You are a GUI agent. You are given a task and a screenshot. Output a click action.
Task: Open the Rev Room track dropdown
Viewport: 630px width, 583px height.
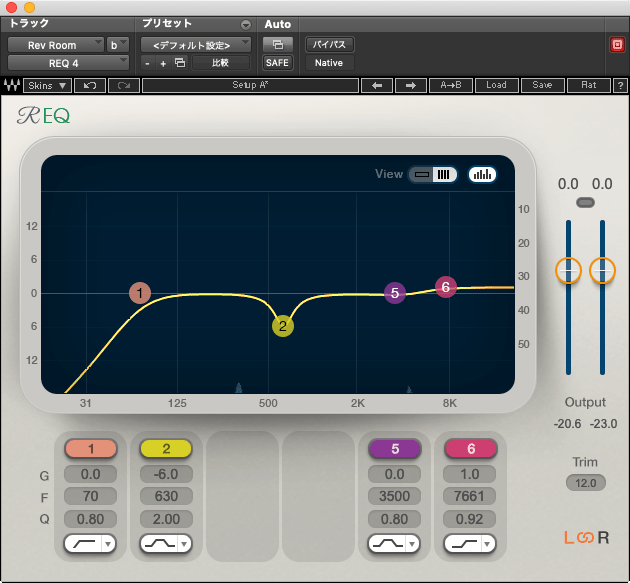[56, 45]
